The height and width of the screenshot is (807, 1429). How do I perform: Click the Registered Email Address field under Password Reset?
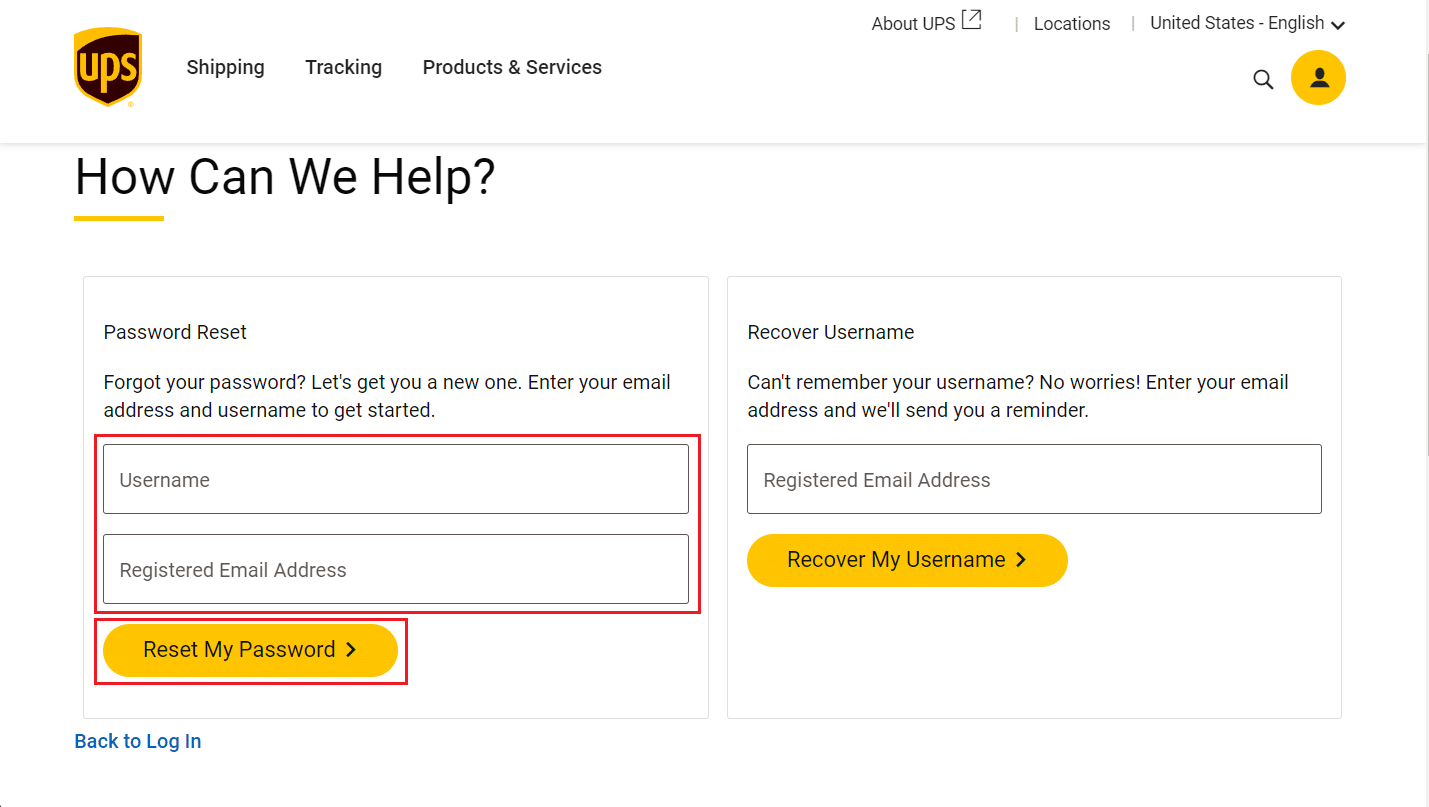pyautogui.click(x=396, y=569)
